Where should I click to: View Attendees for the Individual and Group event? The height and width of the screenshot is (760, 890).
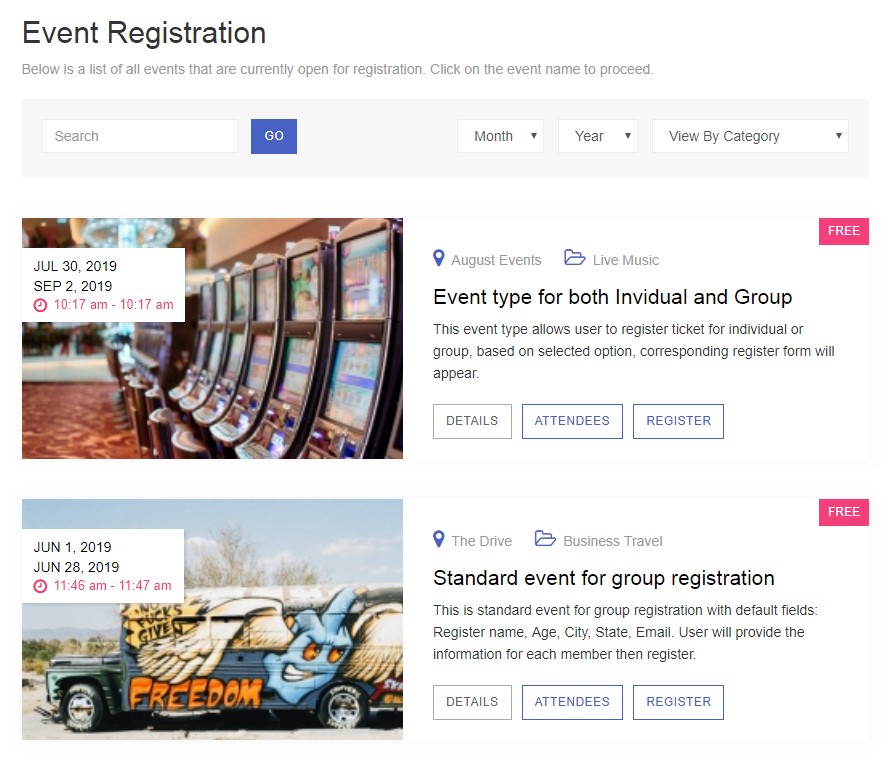pos(572,421)
